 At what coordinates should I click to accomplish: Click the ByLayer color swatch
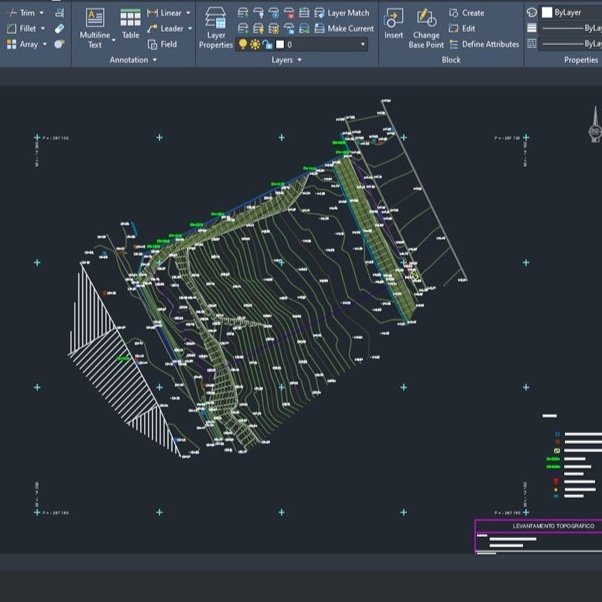point(546,12)
